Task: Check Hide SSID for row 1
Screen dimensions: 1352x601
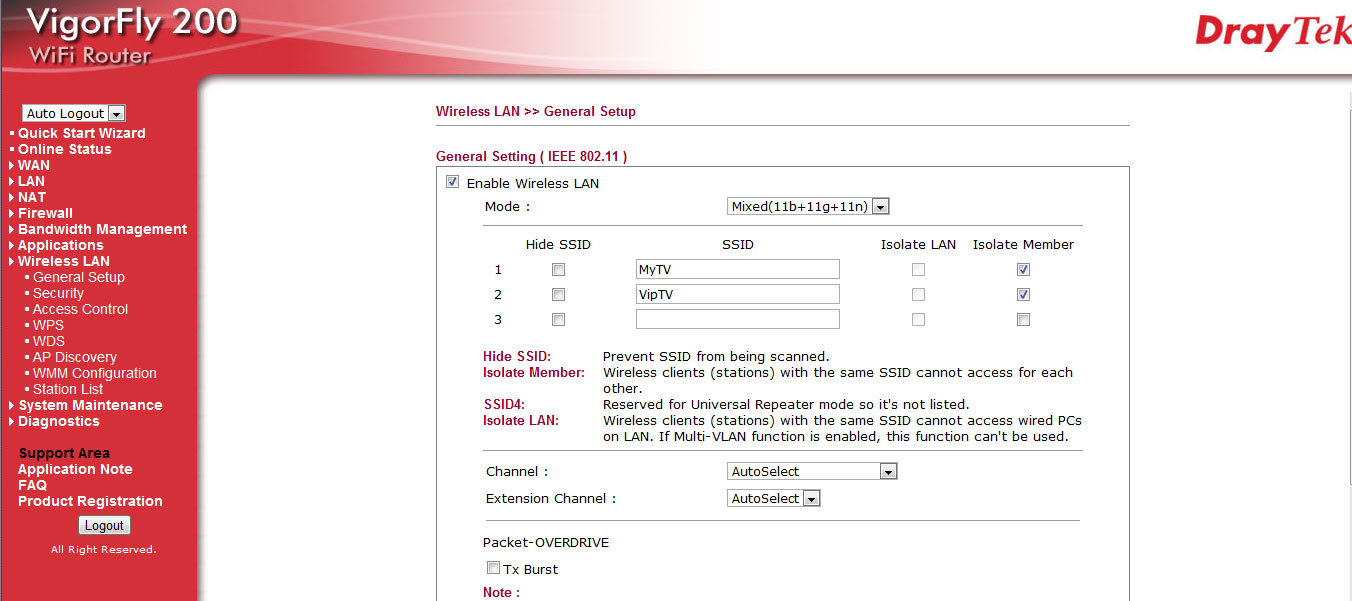Action: pyautogui.click(x=558, y=269)
